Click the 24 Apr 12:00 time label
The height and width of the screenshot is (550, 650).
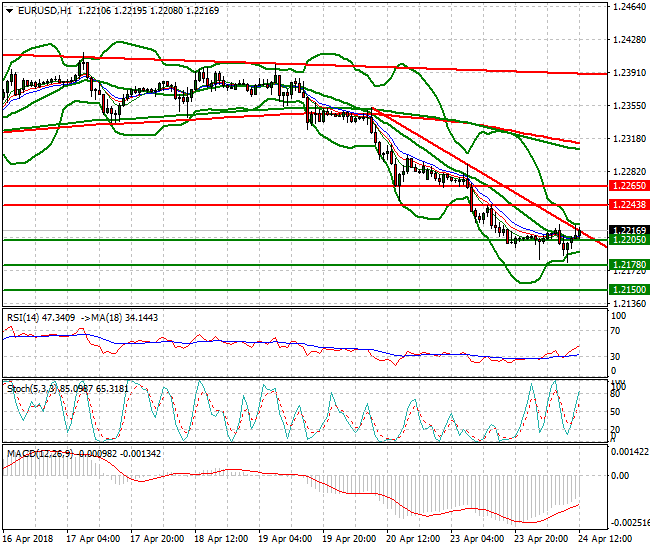coord(605,539)
